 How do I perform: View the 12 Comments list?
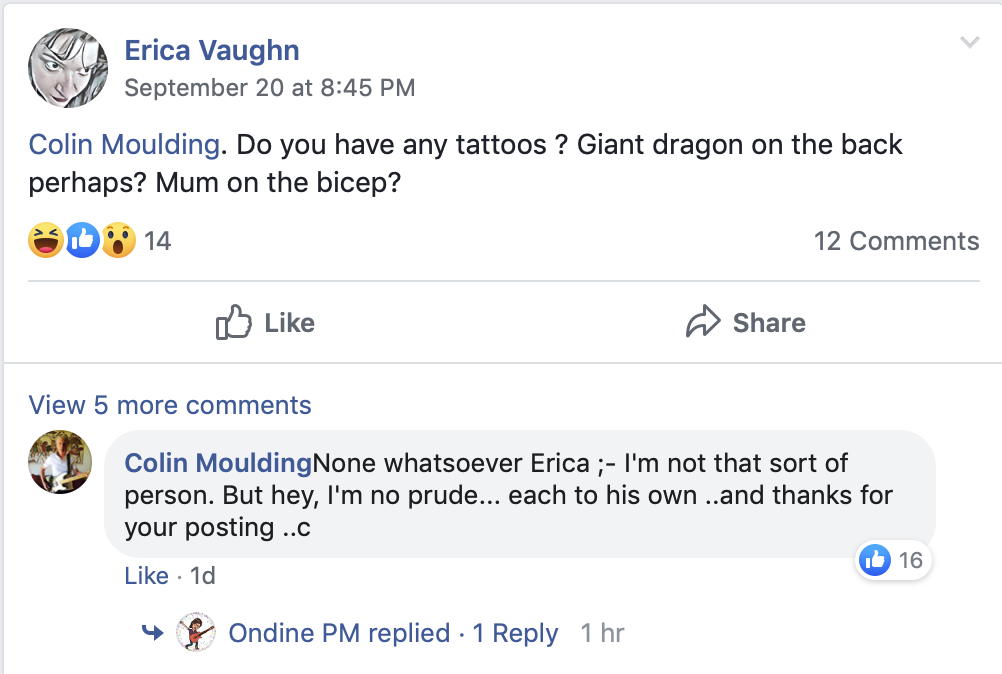(x=896, y=240)
